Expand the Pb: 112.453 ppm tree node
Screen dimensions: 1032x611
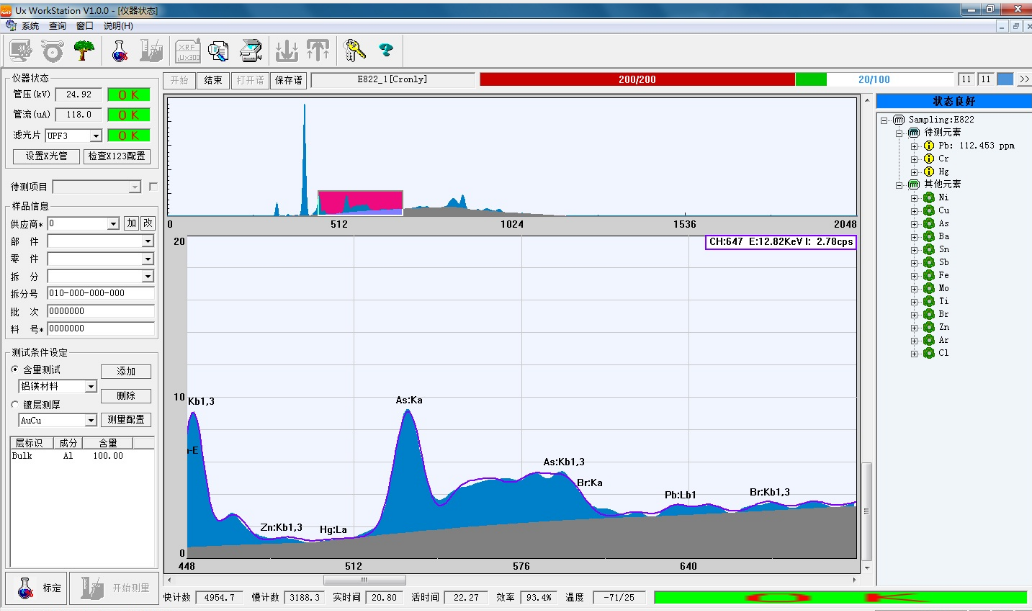[x=914, y=146]
